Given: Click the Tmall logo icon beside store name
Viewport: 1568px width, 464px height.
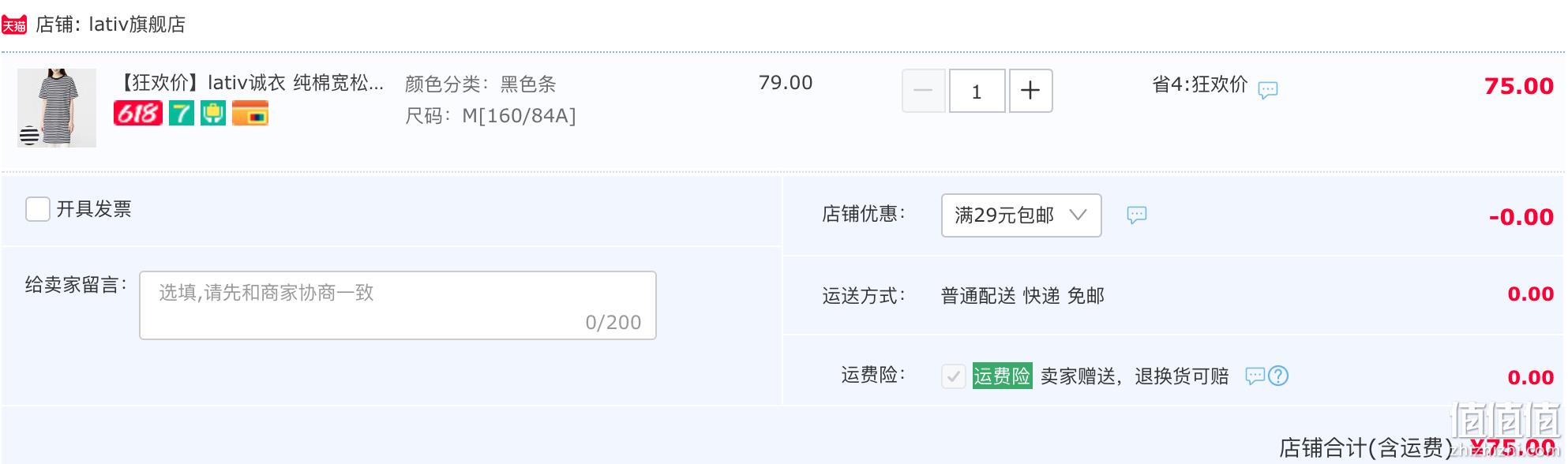Looking at the screenshot, I should (14, 25).
